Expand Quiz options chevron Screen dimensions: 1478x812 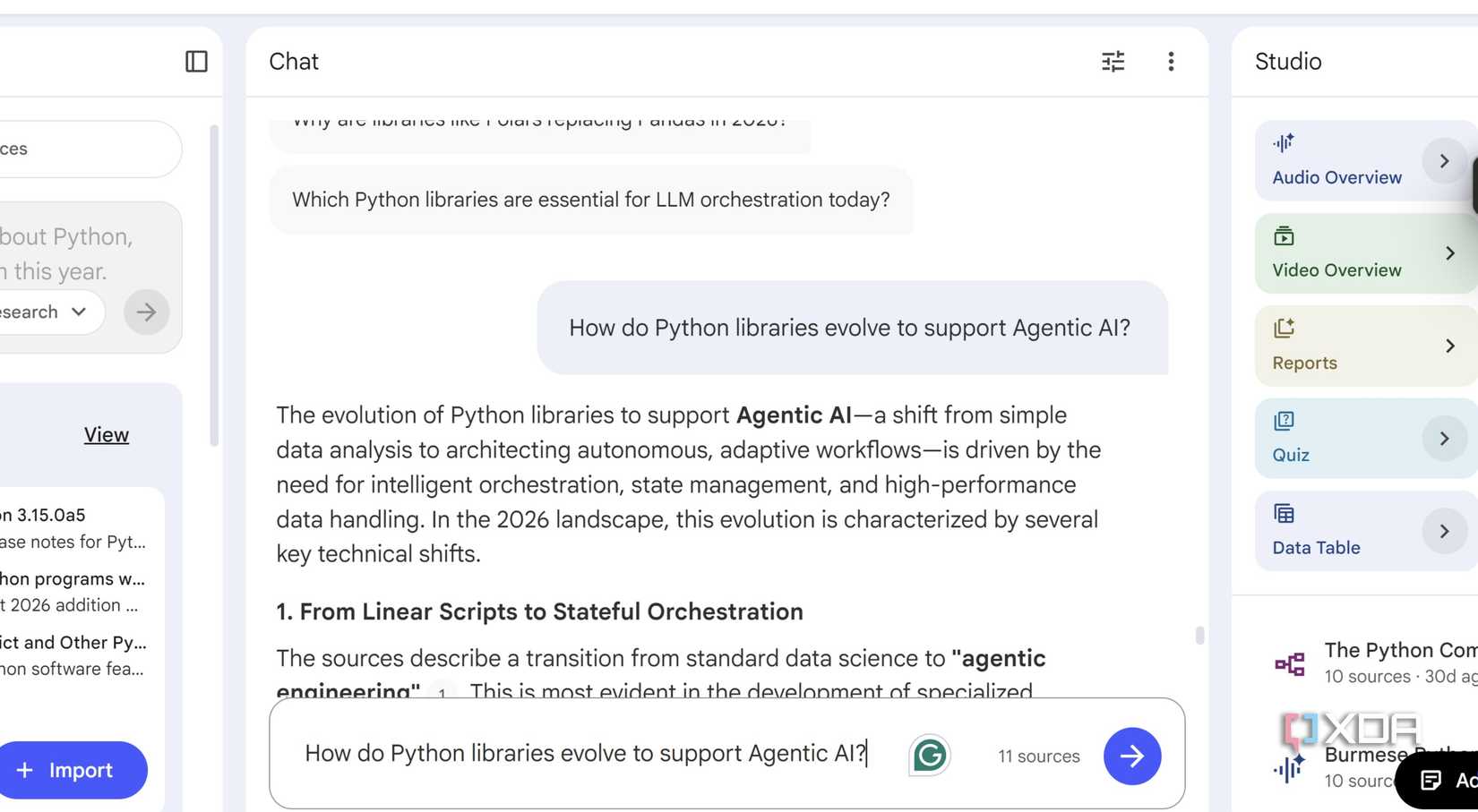(x=1444, y=439)
